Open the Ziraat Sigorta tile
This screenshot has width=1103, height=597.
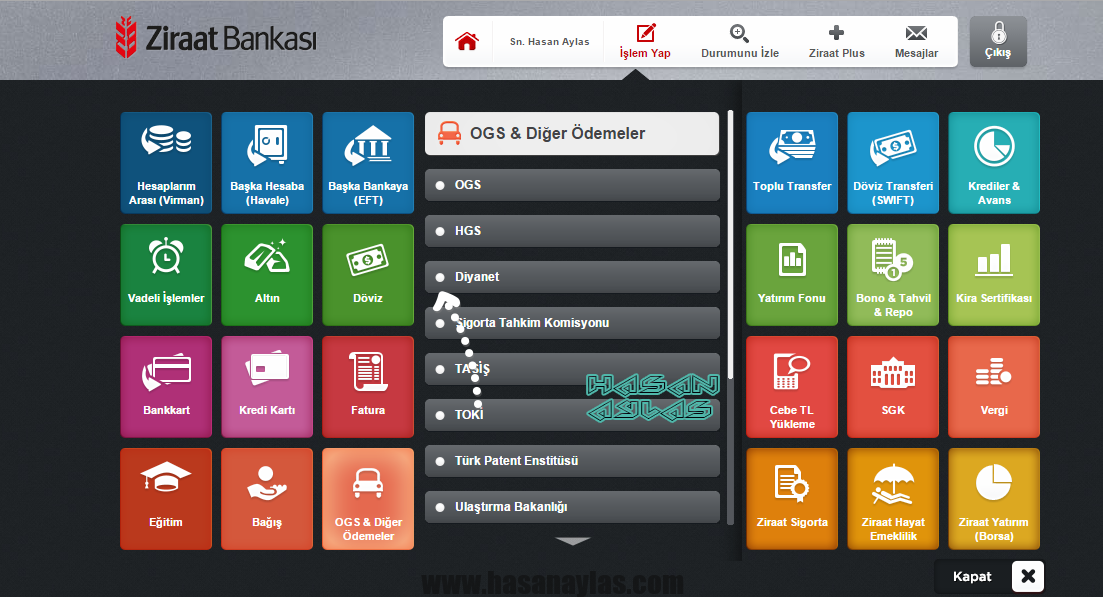(x=792, y=498)
